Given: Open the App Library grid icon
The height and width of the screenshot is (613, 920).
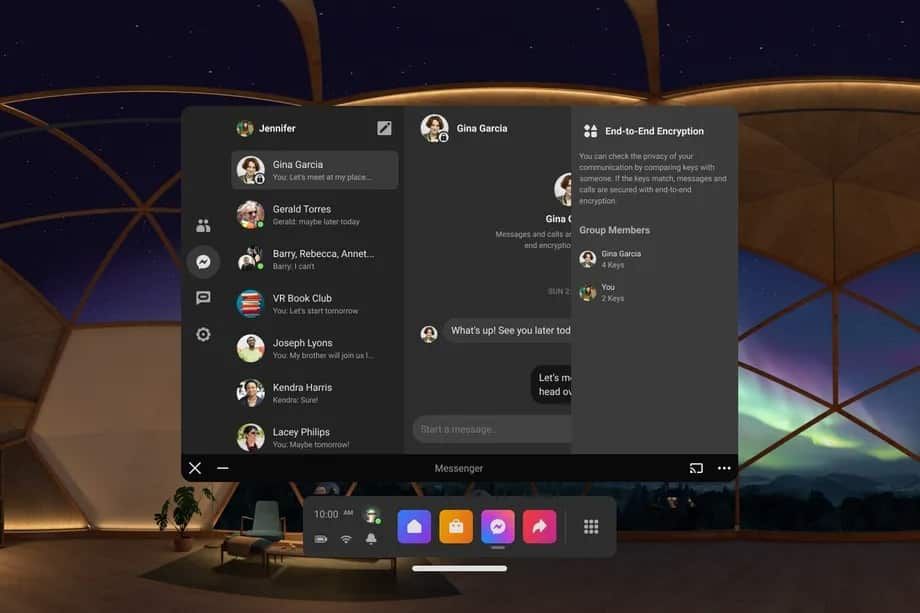Looking at the screenshot, I should [x=591, y=525].
